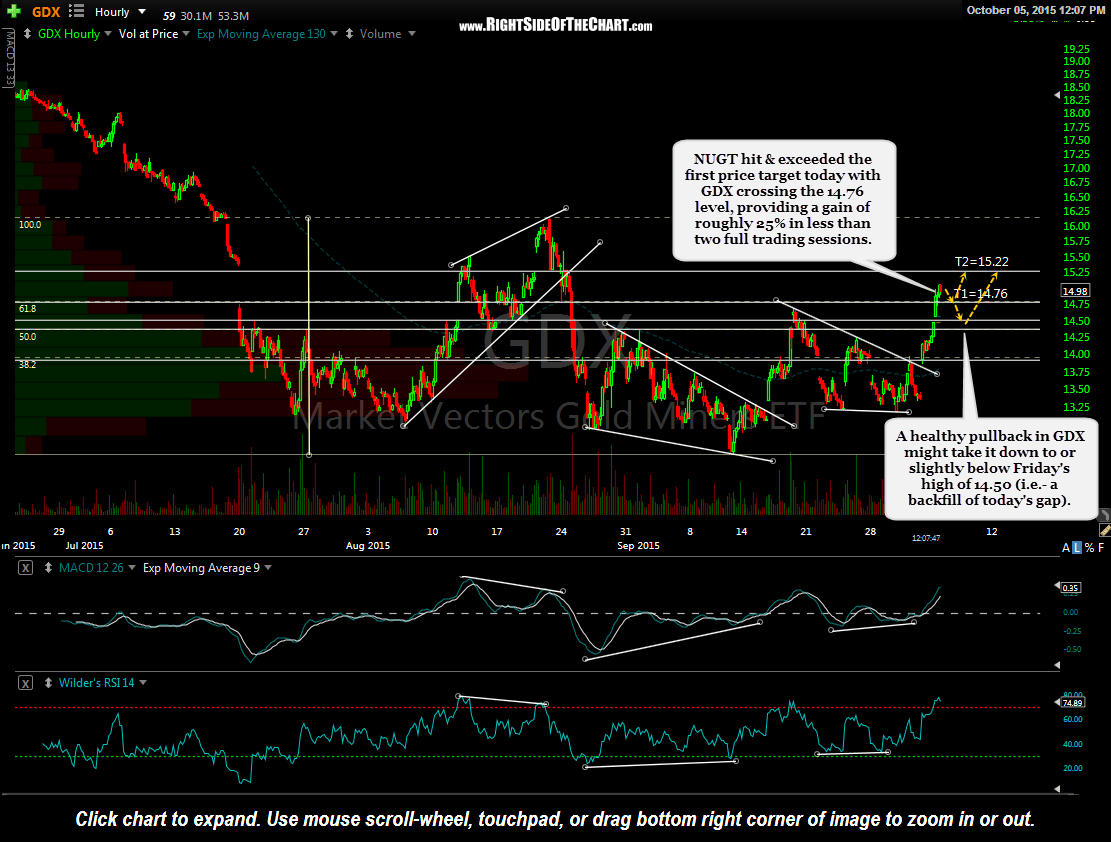Click reorder arrows beside Wilder's RSI

tap(48, 683)
